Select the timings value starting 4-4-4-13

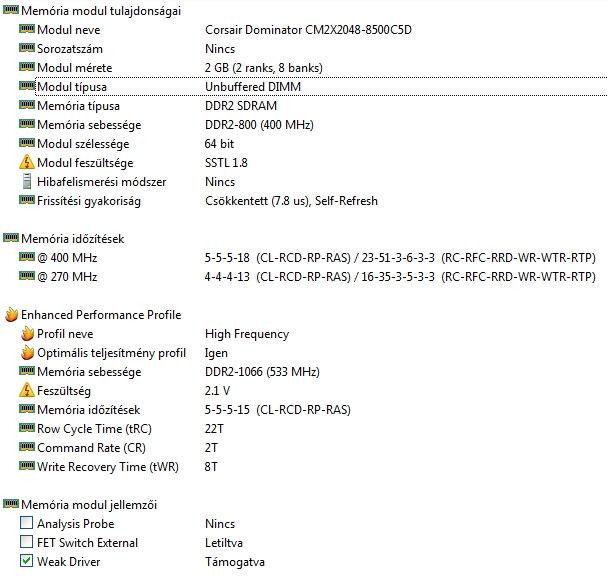click(x=400, y=276)
